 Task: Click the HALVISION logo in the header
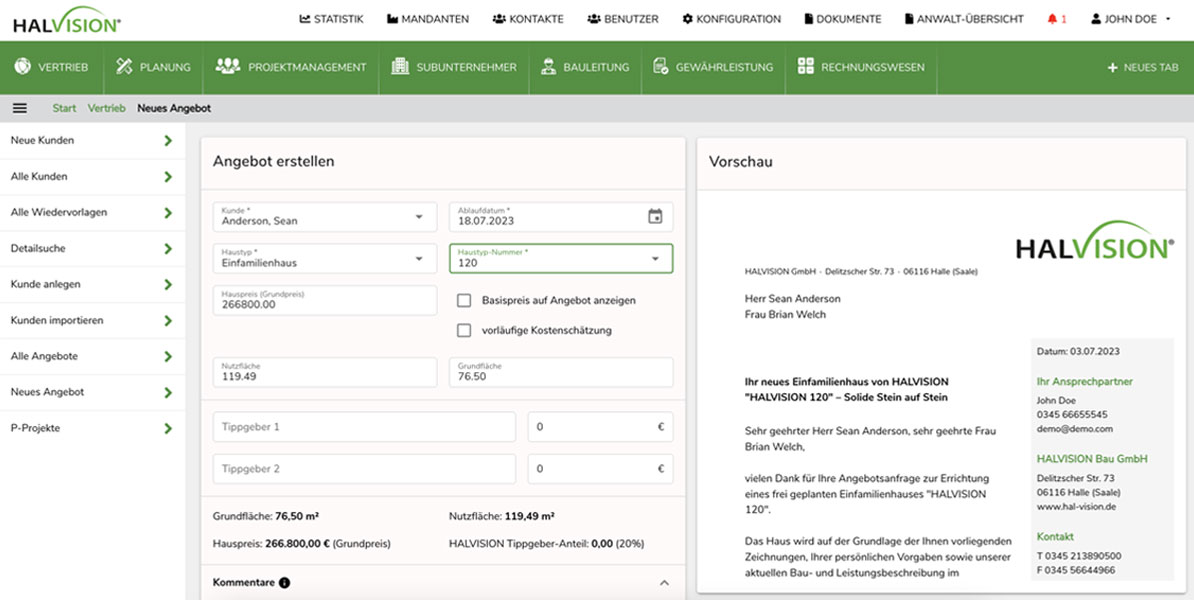point(66,21)
